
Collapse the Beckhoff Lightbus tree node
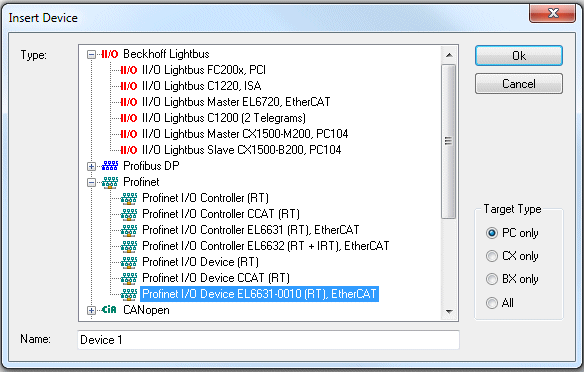pyautogui.click(x=91, y=55)
